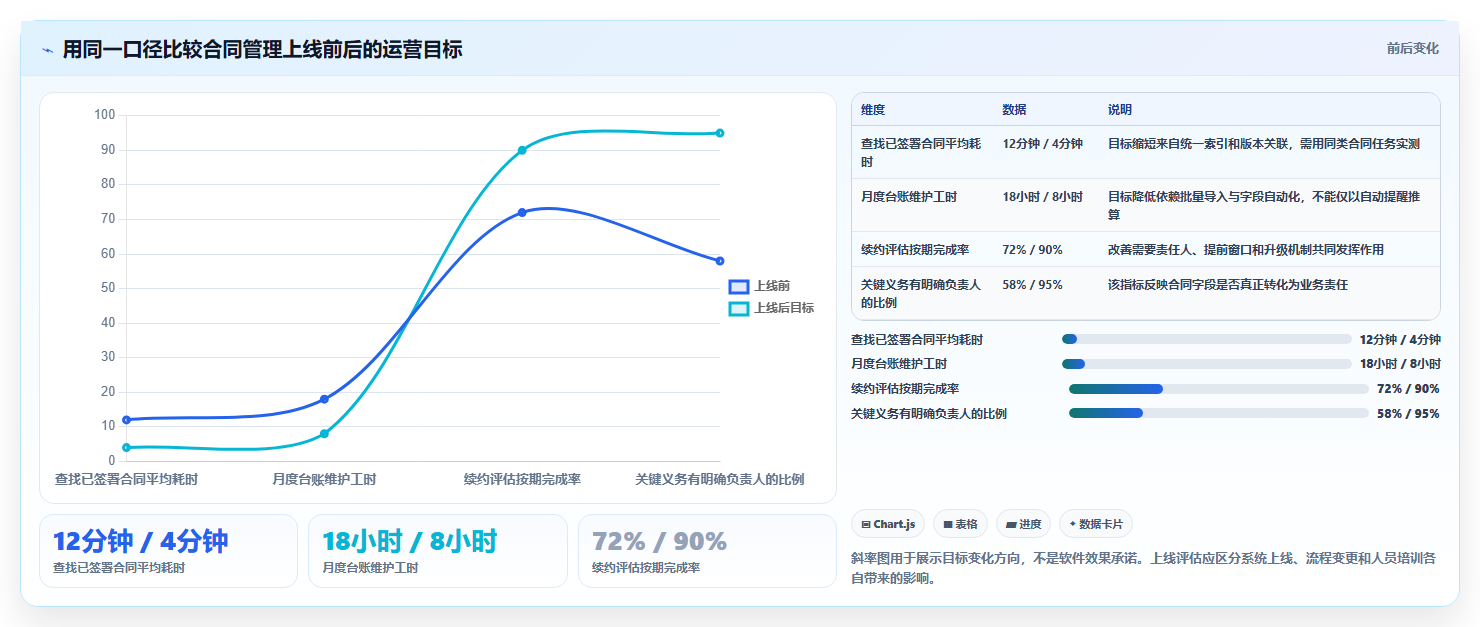Select the Chart.js chip
1480x627 pixels.
888,524
